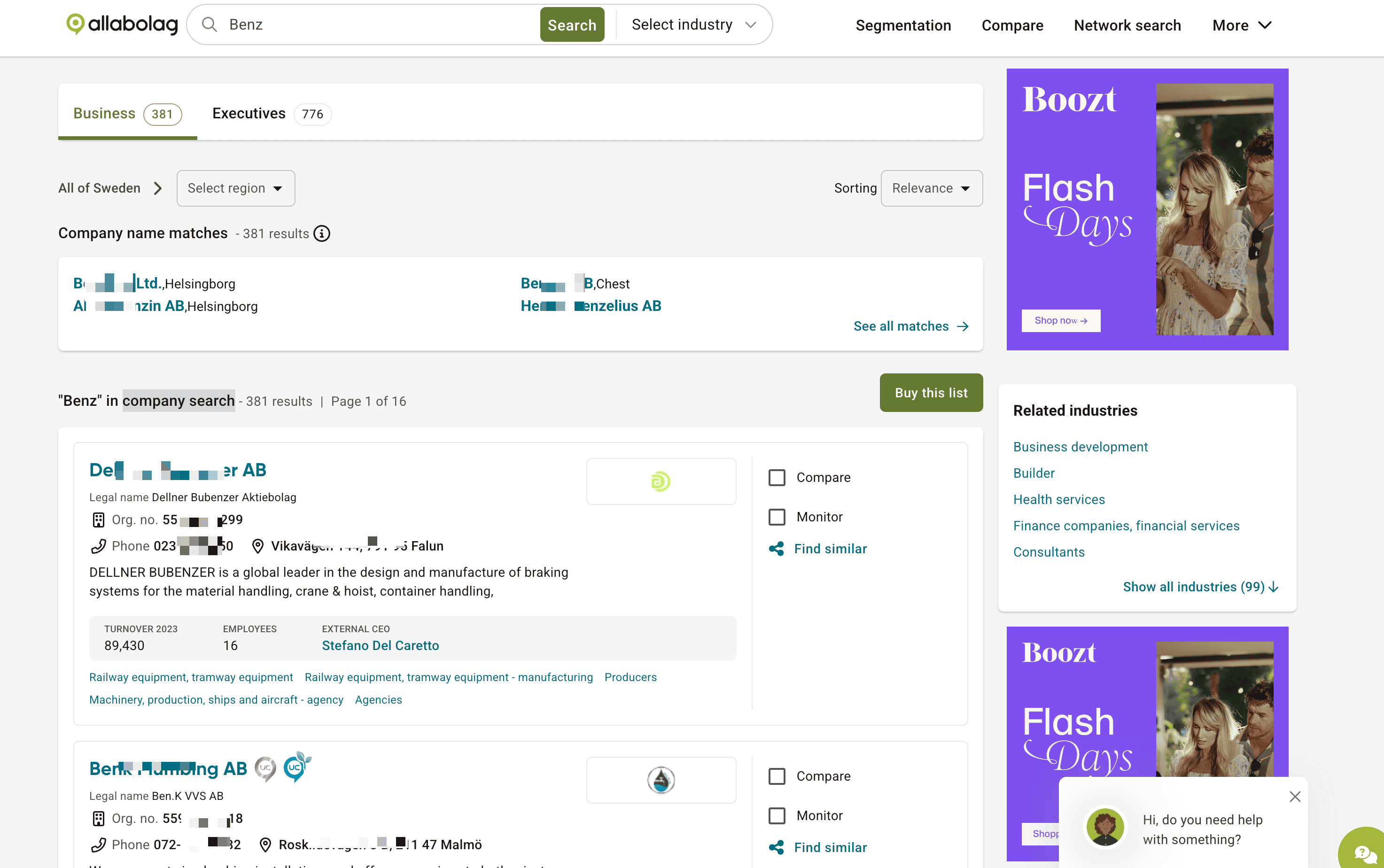Open the Select region dropdown
The width and height of the screenshot is (1384, 868).
(x=235, y=188)
